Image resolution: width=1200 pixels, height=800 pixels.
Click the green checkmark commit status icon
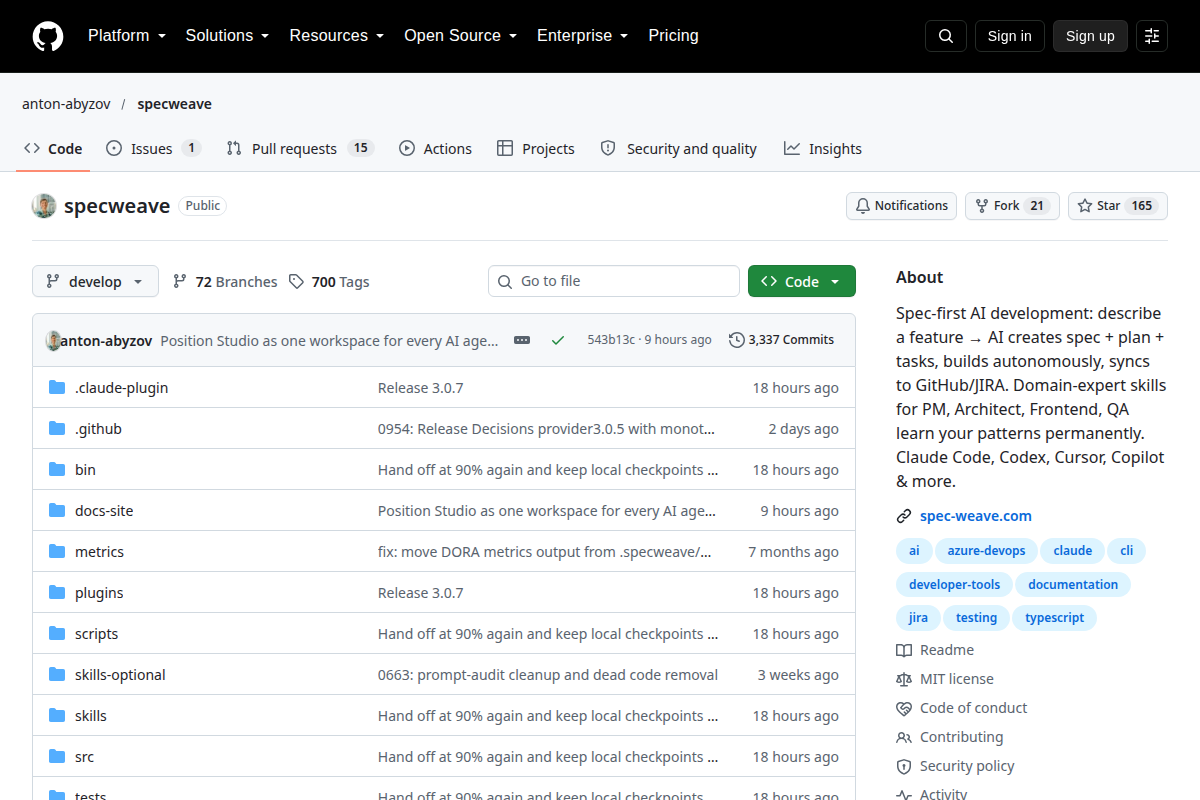coord(558,340)
